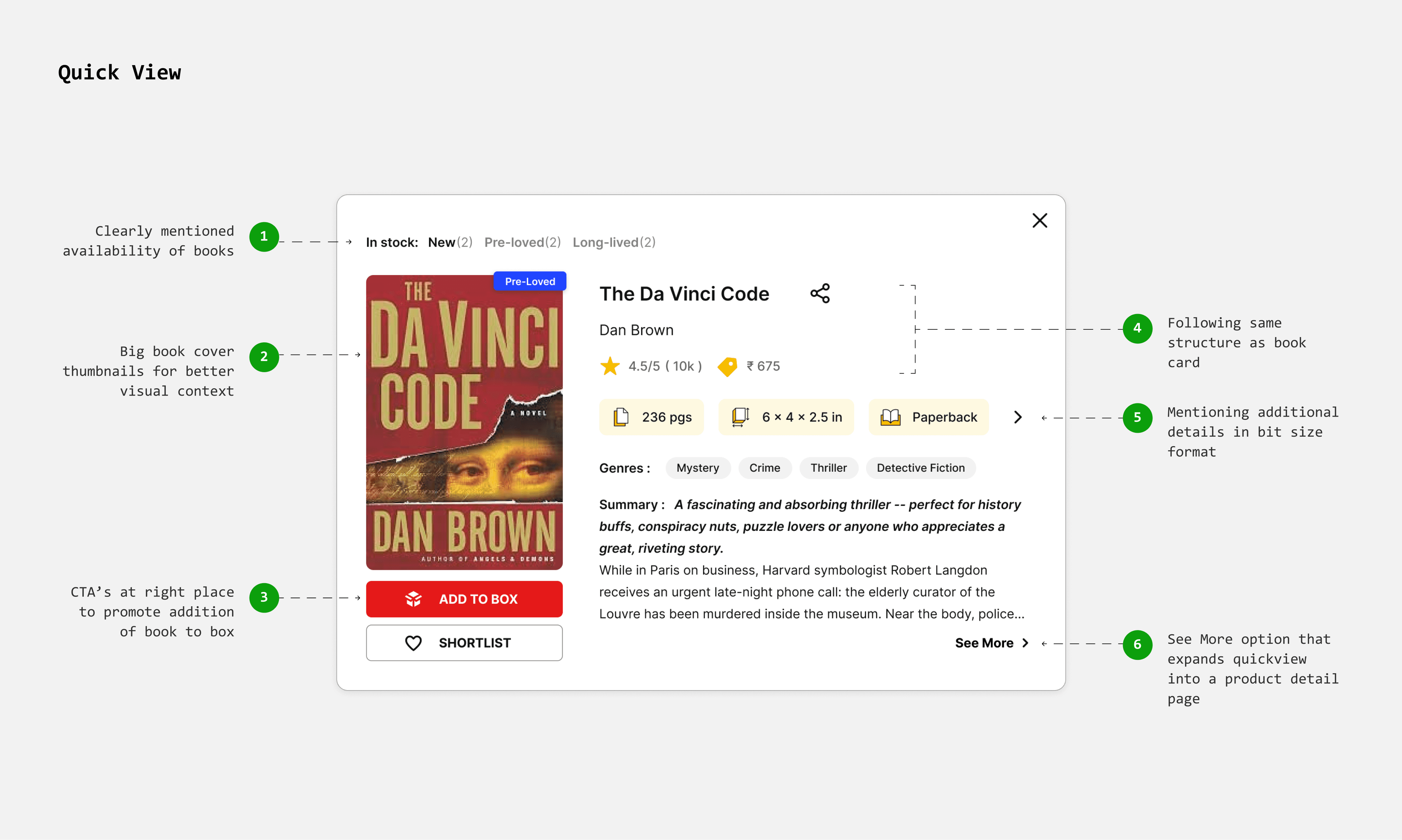Click the heart icon on Shortlist
Viewport: 1402px width, 840px height.
pos(414,643)
